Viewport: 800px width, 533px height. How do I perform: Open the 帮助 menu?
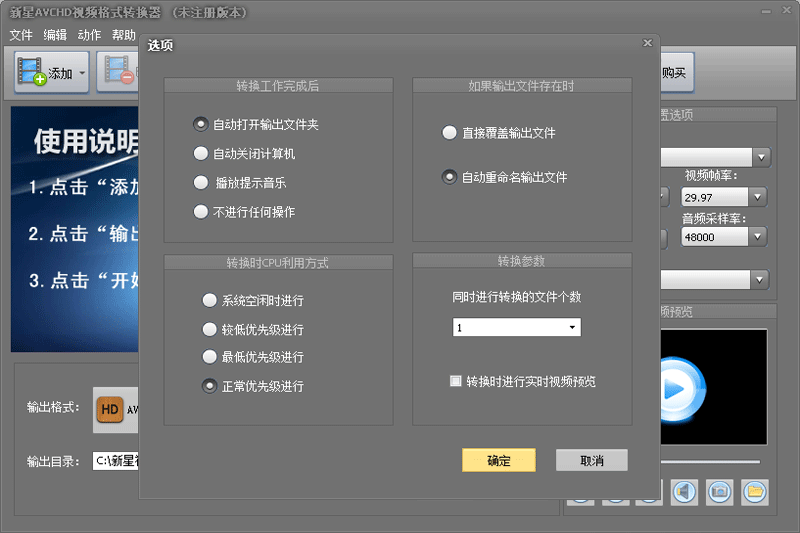[124, 35]
